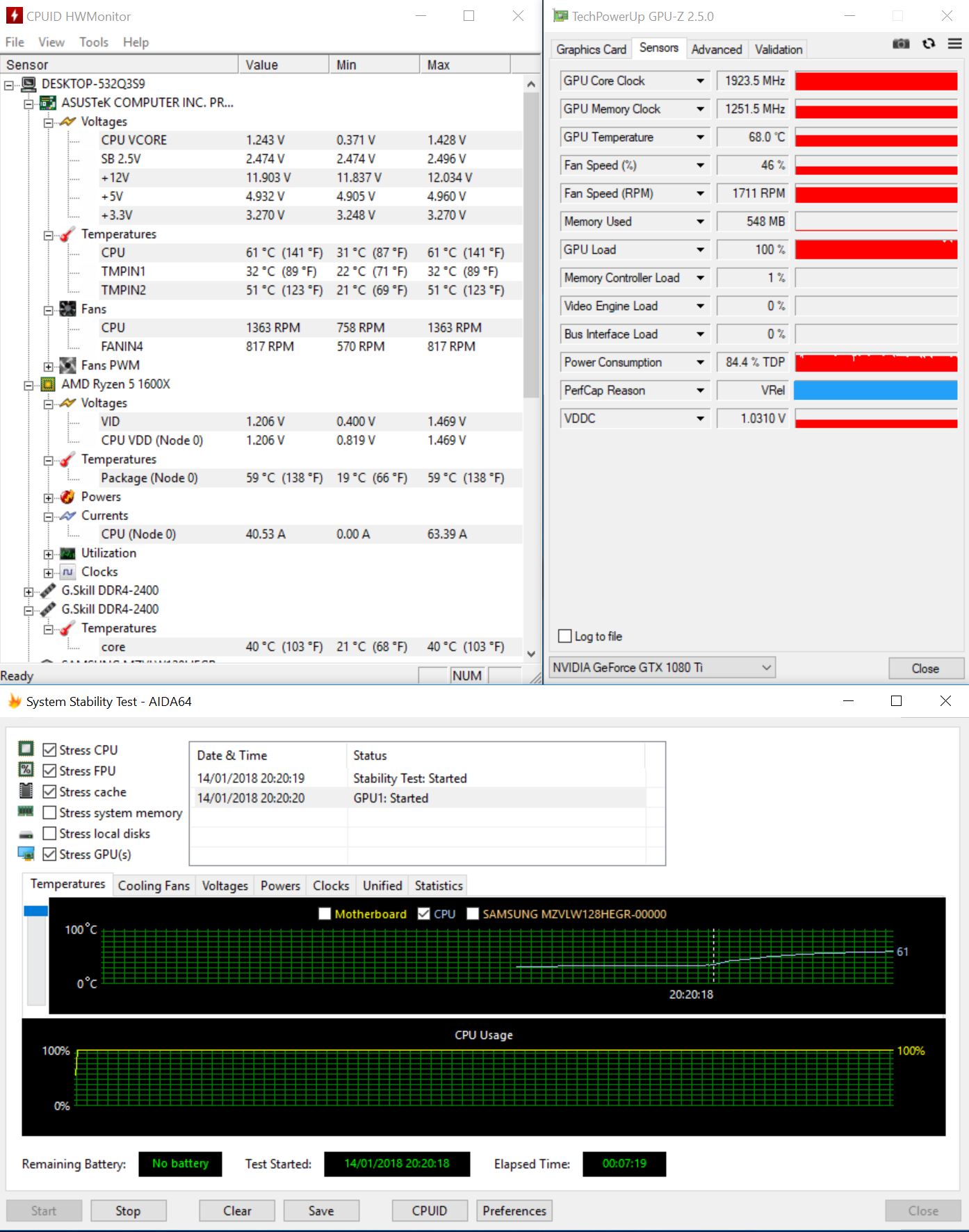The width and height of the screenshot is (969, 1232).
Task: Click the Save button in AIDA64
Action: coord(321,1210)
